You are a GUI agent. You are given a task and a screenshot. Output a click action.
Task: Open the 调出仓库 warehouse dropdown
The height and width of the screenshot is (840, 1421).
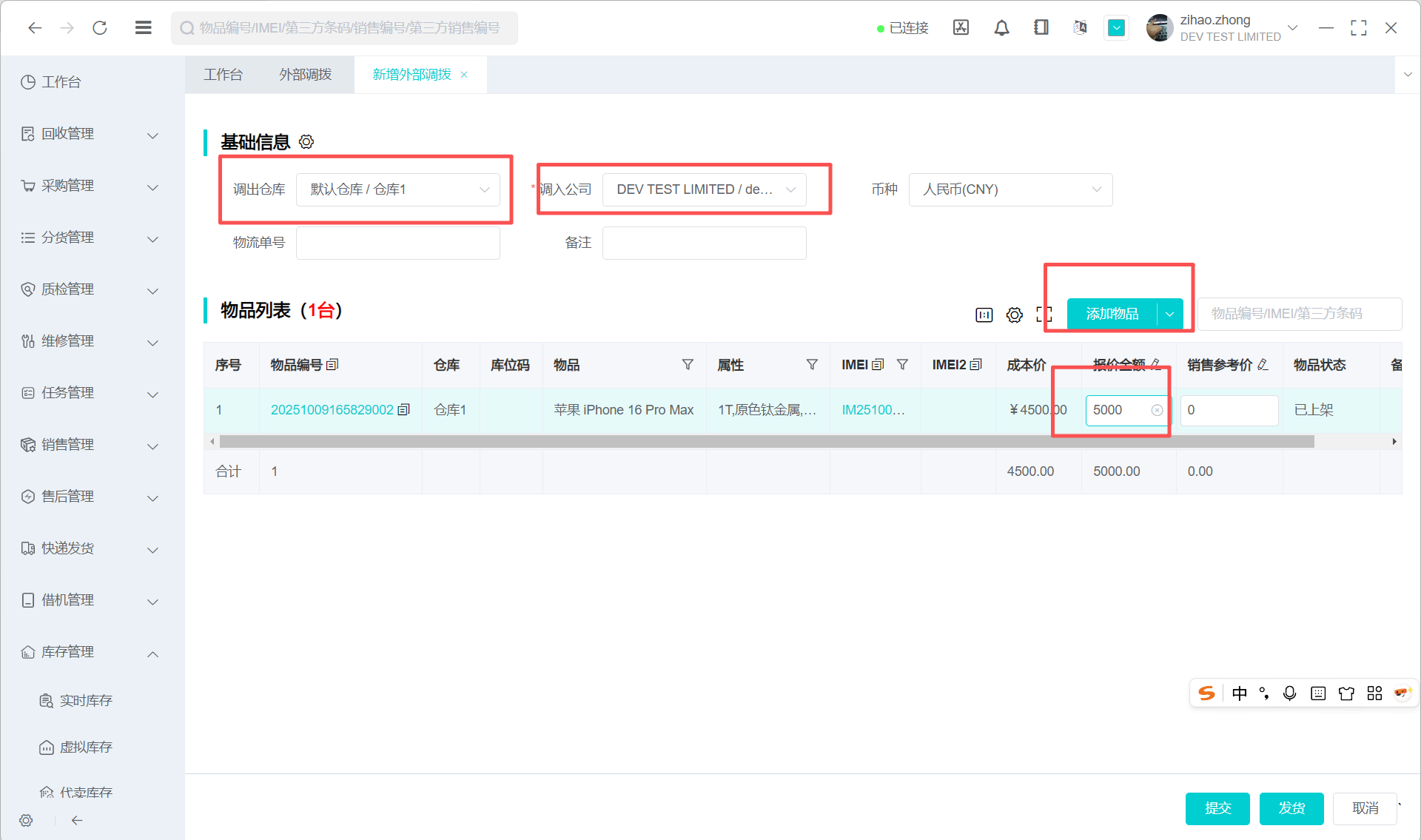[x=398, y=189]
